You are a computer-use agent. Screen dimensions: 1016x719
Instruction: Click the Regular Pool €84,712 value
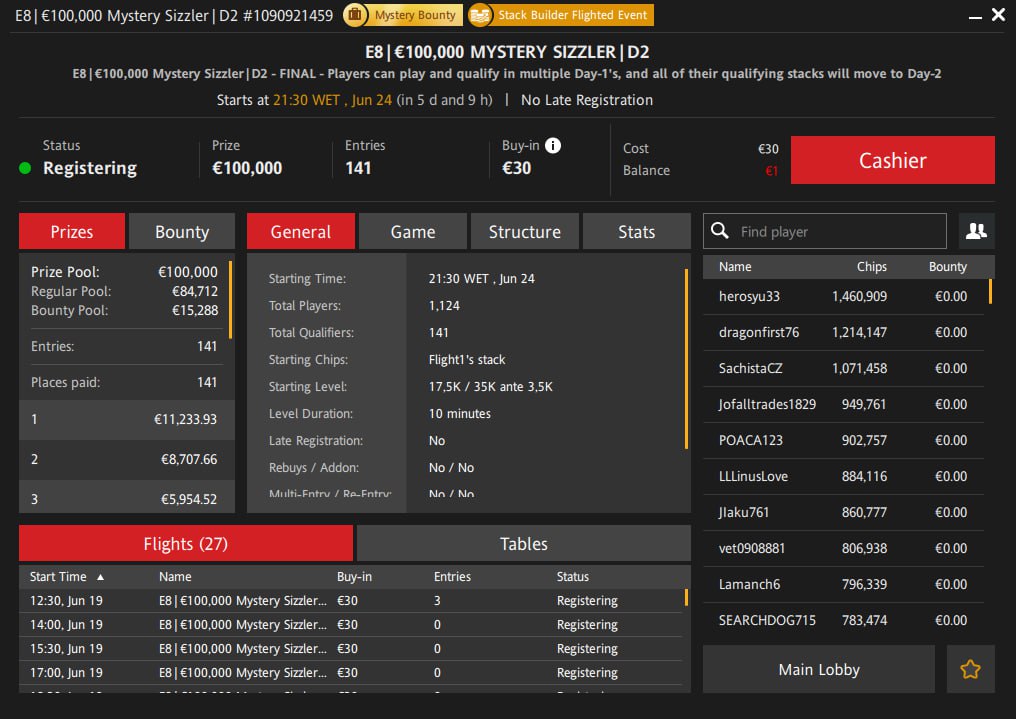pos(195,291)
